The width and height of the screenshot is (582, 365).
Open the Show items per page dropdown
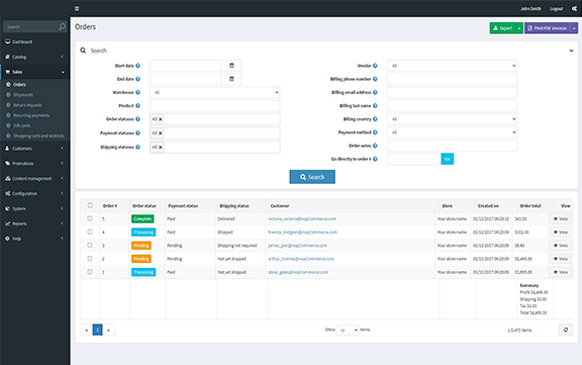tap(347, 330)
